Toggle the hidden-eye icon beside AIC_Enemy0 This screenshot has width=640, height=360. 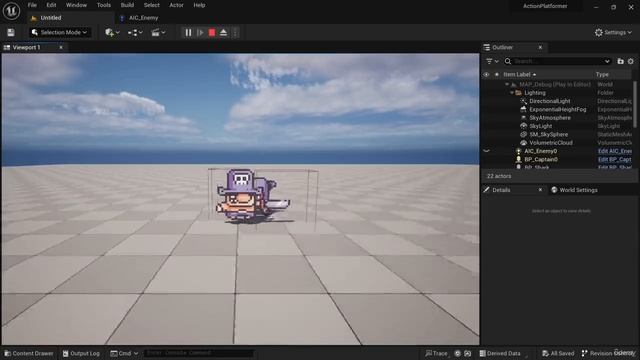pyautogui.click(x=486, y=151)
